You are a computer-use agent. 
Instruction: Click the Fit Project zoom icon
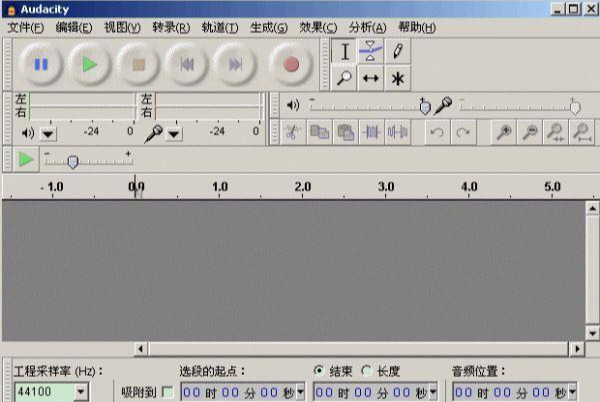coord(582,132)
